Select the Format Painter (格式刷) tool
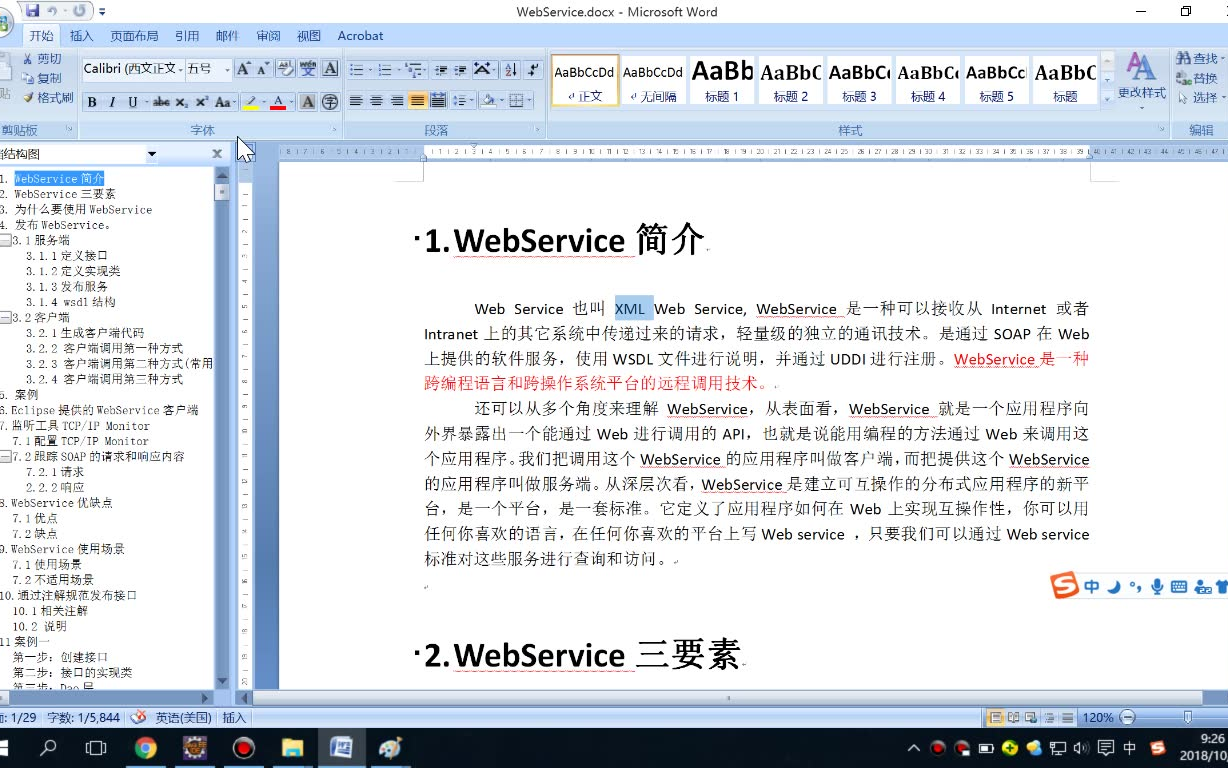This screenshot has height=768, width=1228. click(x=46, y=101)
